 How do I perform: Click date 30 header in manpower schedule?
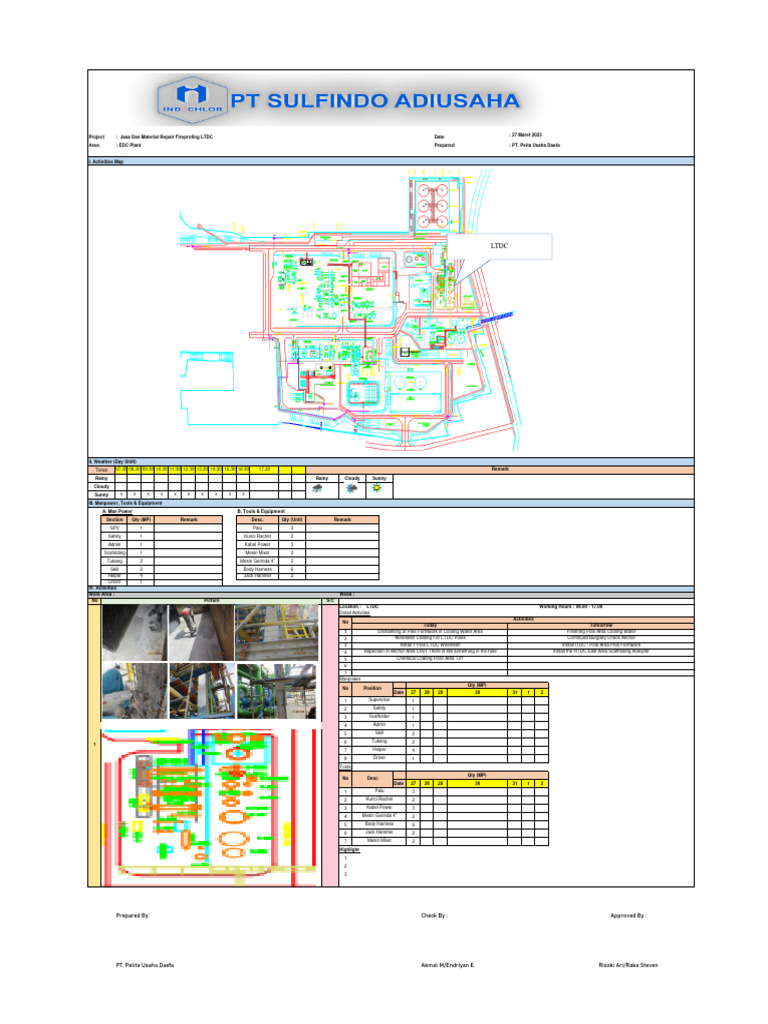coord(477,692)
